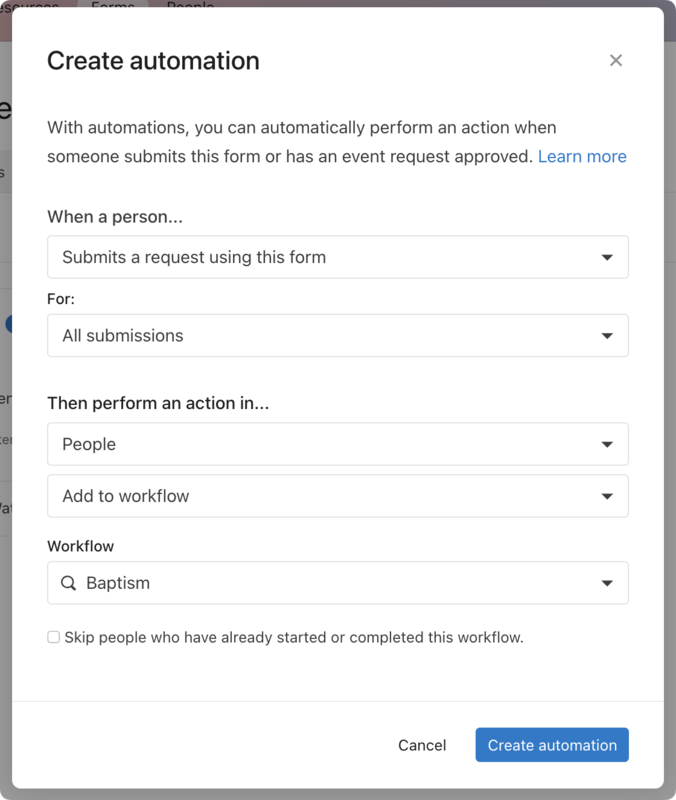Click the chevron beside People selector
This screenshot has width=676, height=800.
[x=608, y=444]
